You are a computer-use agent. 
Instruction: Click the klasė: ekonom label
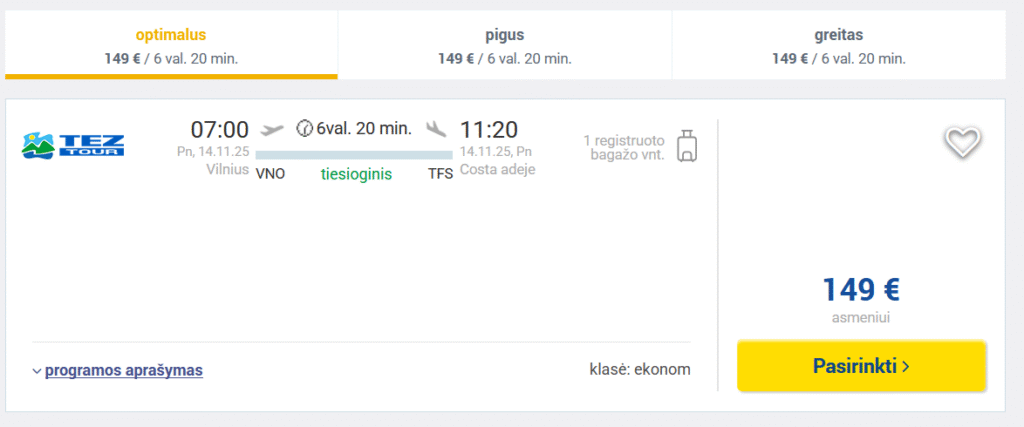tap(640, 370)
